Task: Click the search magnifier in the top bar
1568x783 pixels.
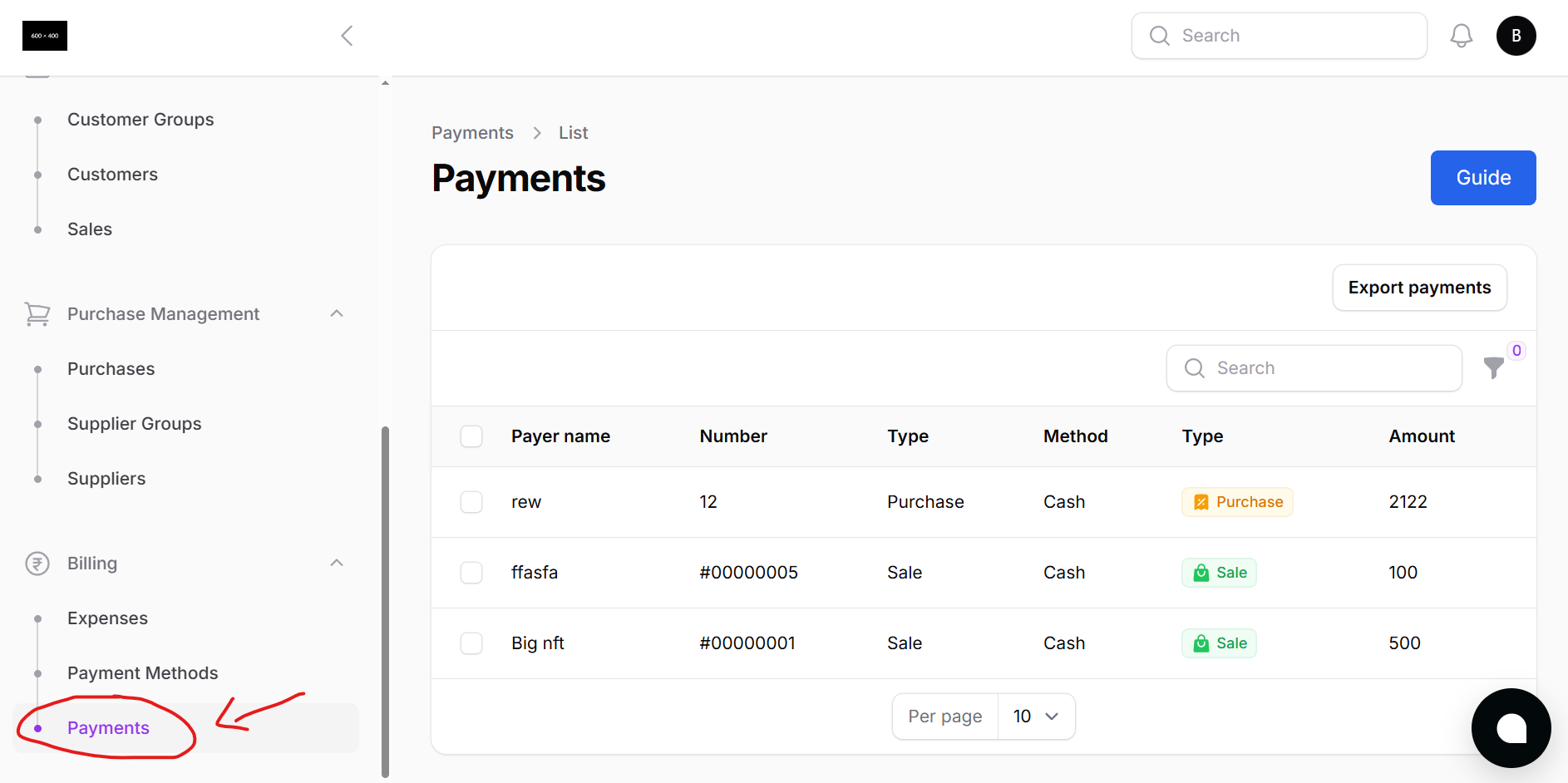Action: [1160, 36]
